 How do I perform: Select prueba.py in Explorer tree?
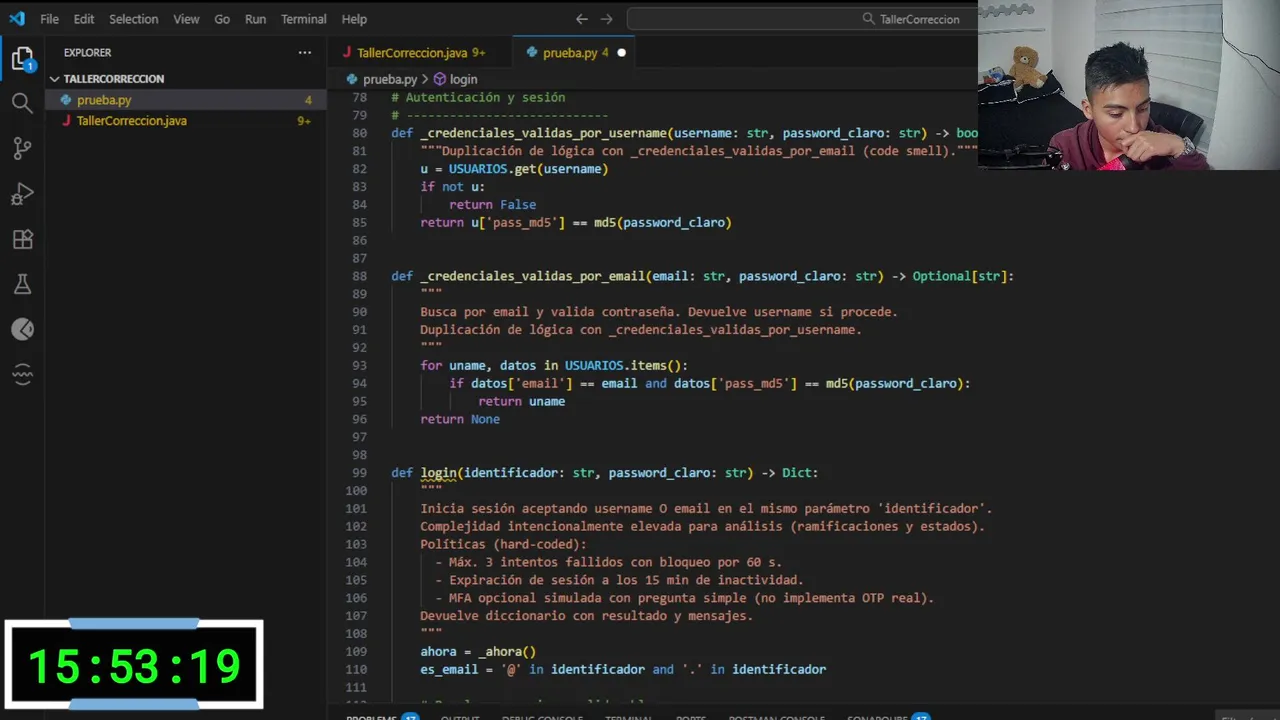click(186, 100)
